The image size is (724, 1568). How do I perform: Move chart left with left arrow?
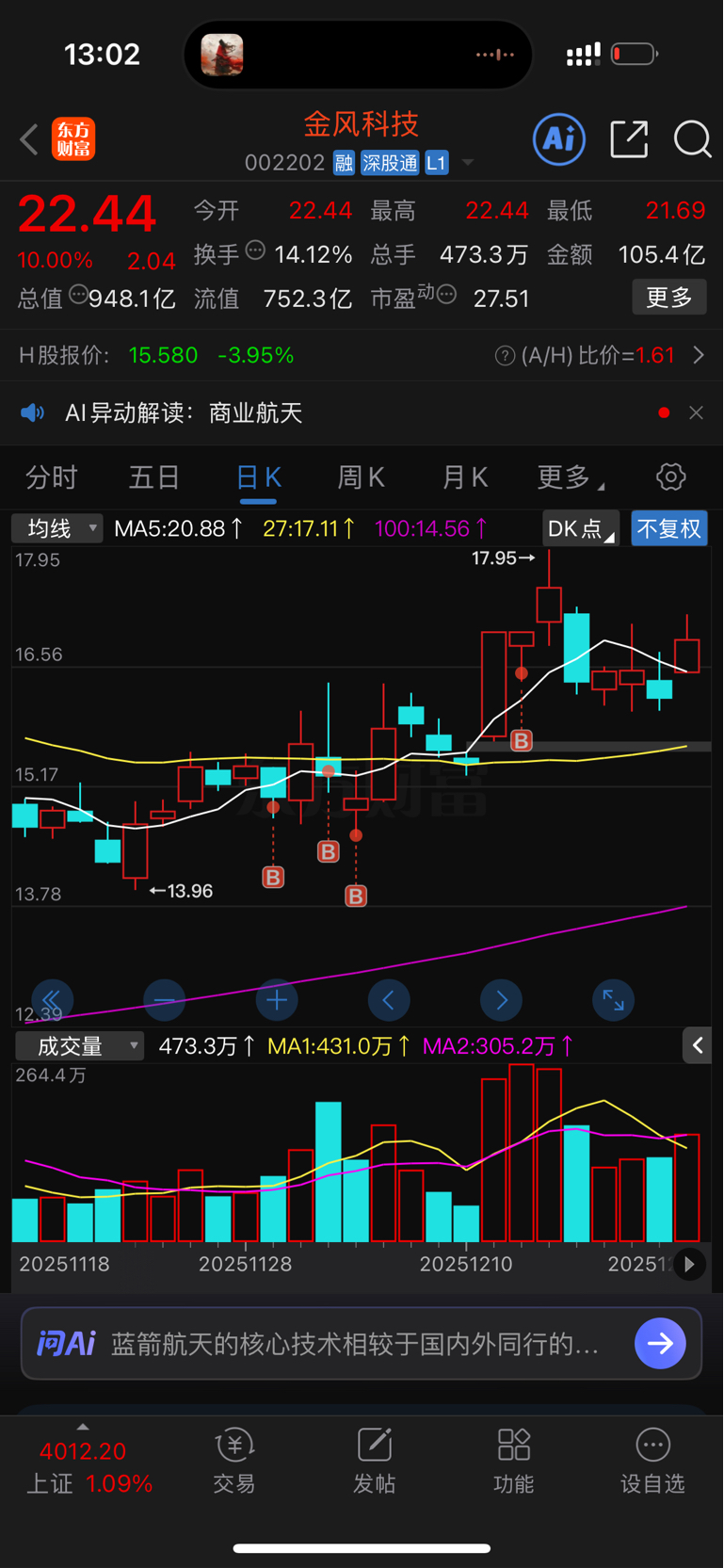(389, 1000)
